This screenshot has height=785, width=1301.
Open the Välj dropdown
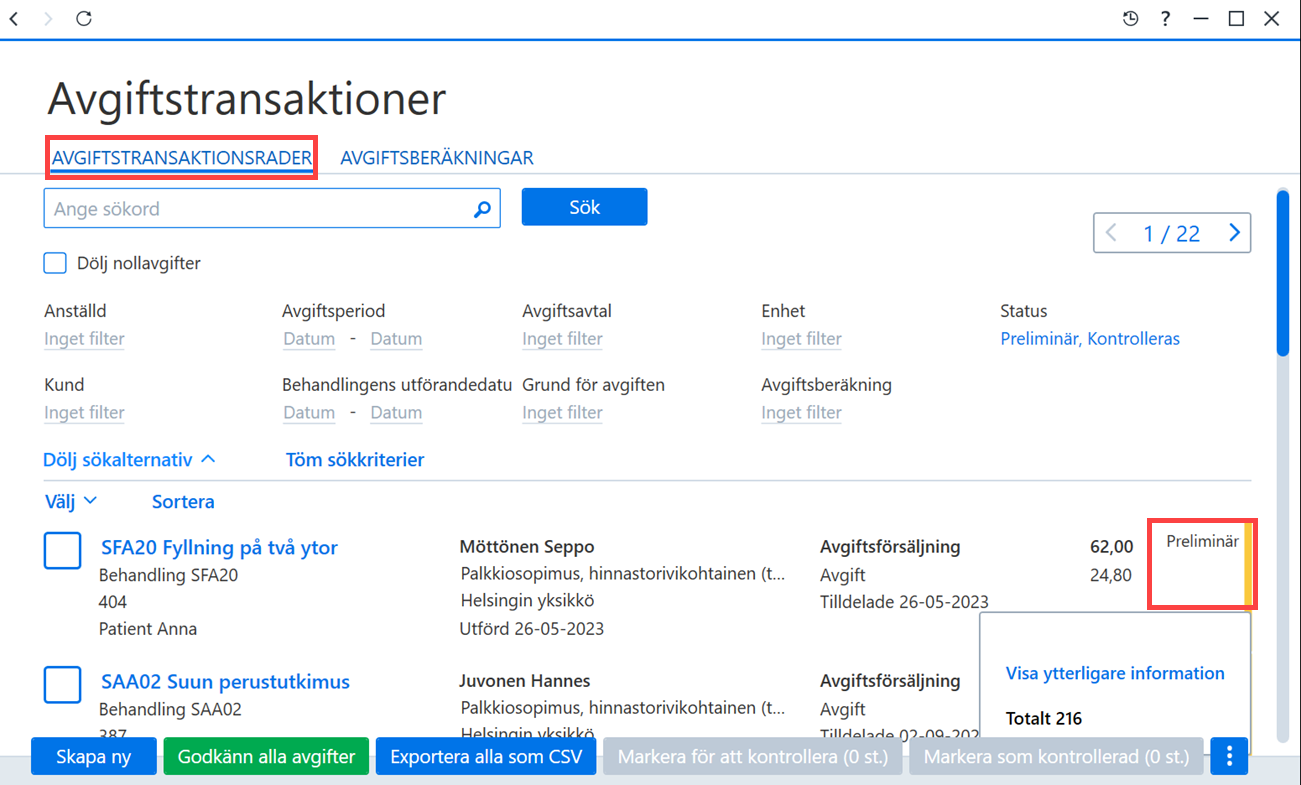pyautogui.click(x=71, y=501)
